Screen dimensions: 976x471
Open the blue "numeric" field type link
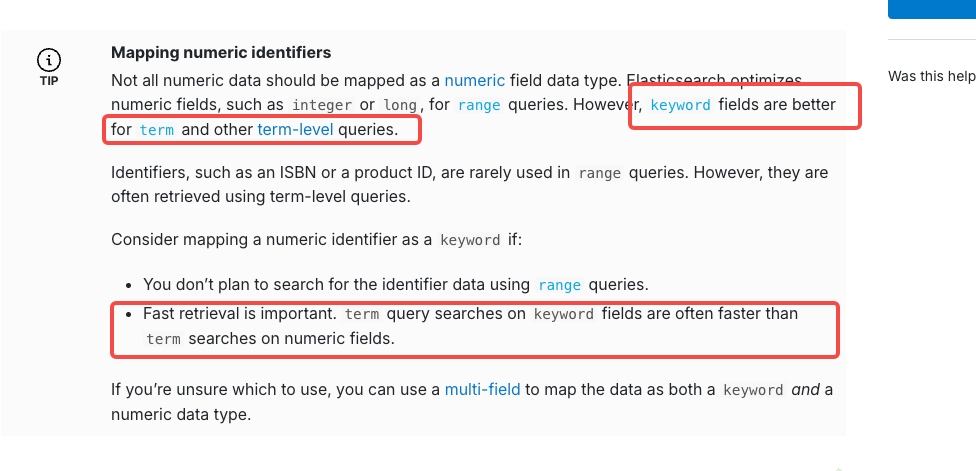[475, 80]
